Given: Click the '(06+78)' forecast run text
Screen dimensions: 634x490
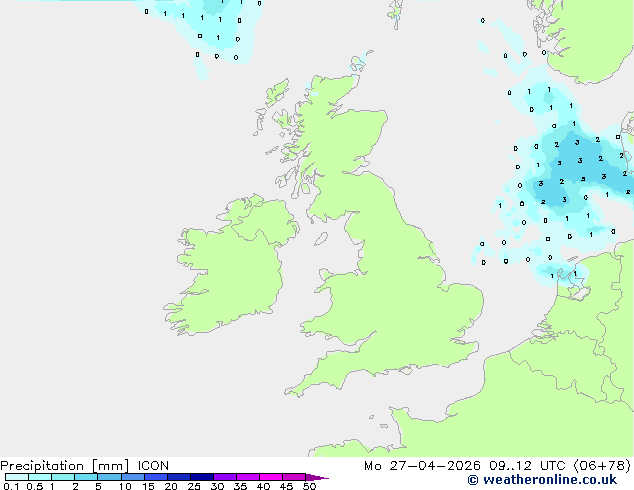Looking at the screenshot, I should pos(602,466).
